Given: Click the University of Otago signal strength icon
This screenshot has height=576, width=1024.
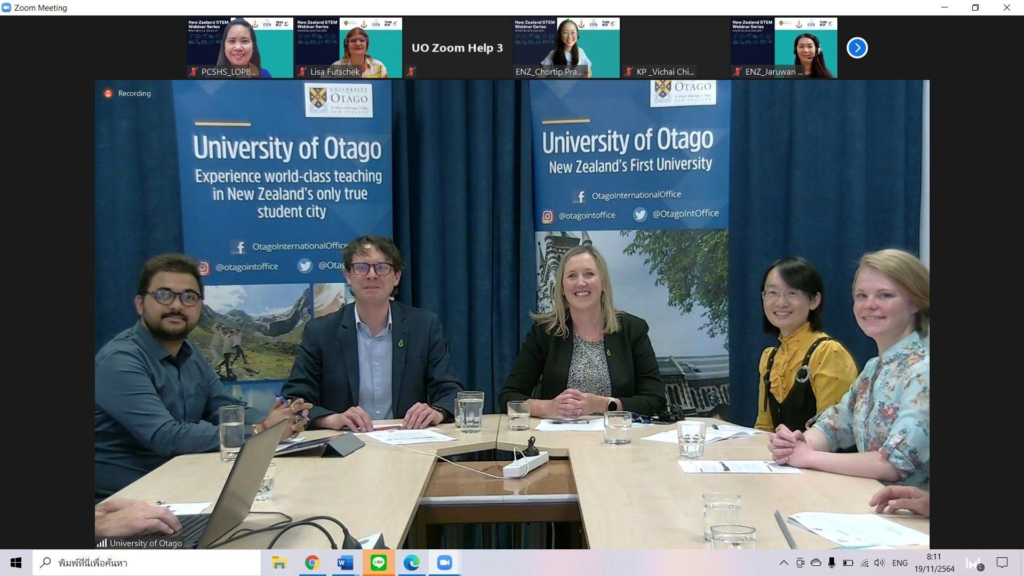Looking at the screenshot, I should pos(102,543).
